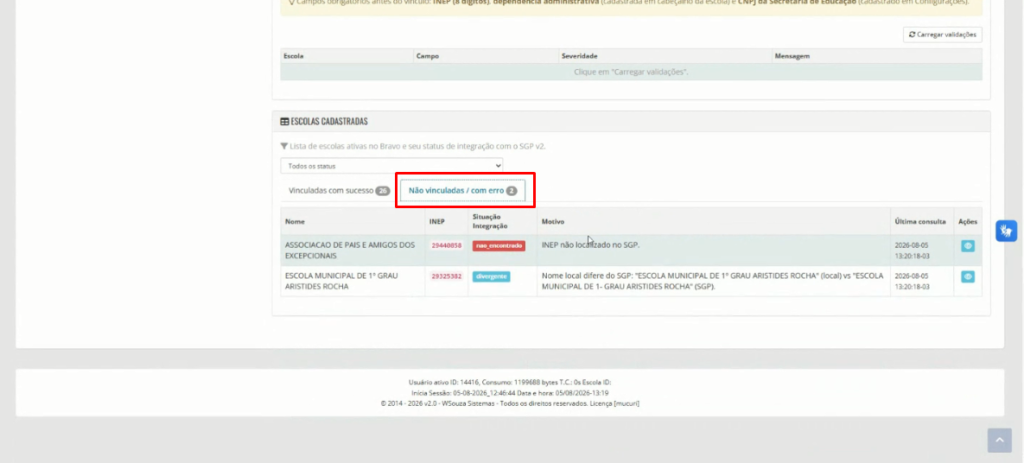Image resolution: width=1024 pixels, height=463 pixels.
Task: Click the 'Nome local difere do SGP' message
Action: click(x=712, y=281)
